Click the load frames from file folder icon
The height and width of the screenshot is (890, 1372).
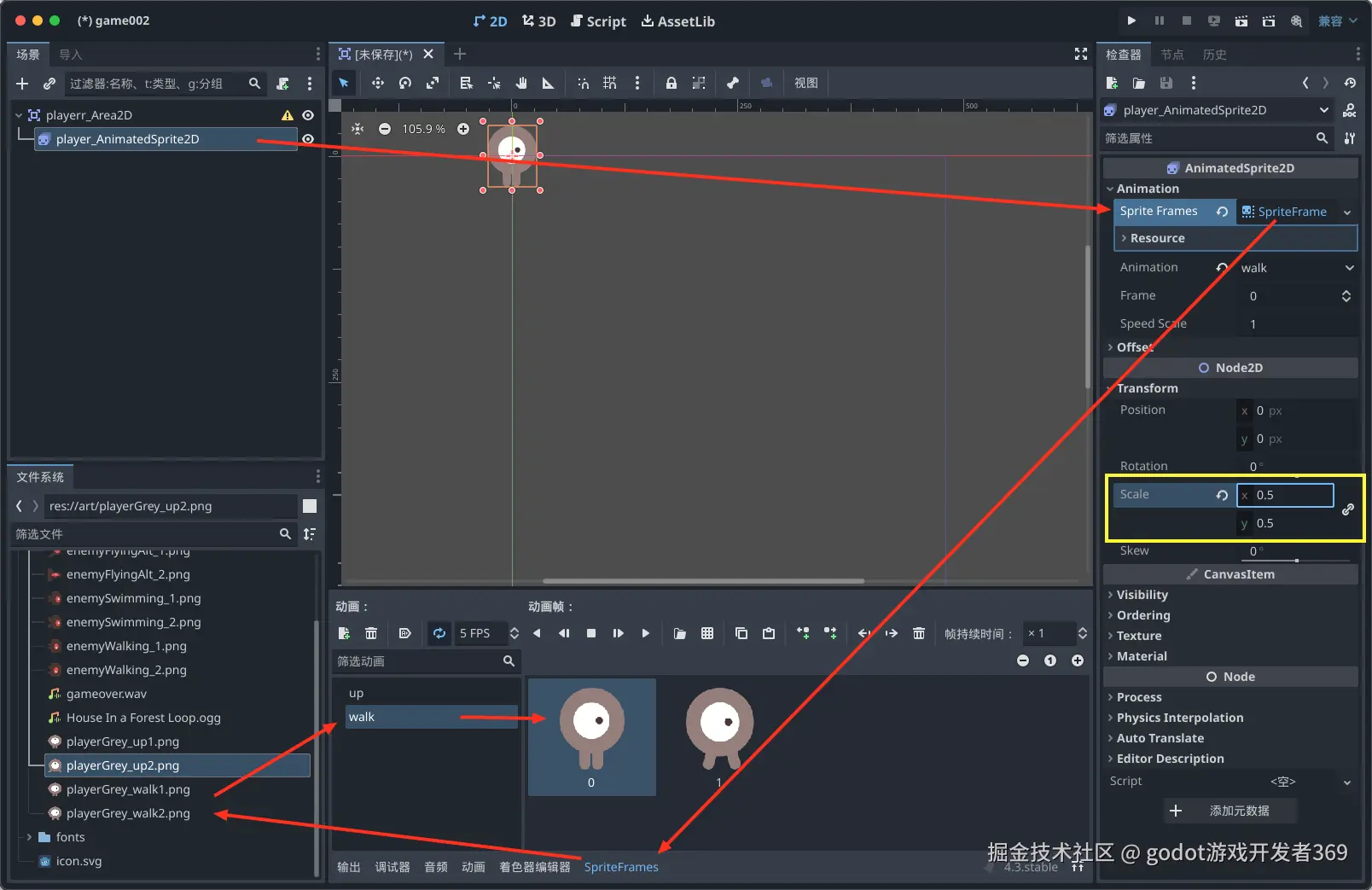[x=680, y=633]
